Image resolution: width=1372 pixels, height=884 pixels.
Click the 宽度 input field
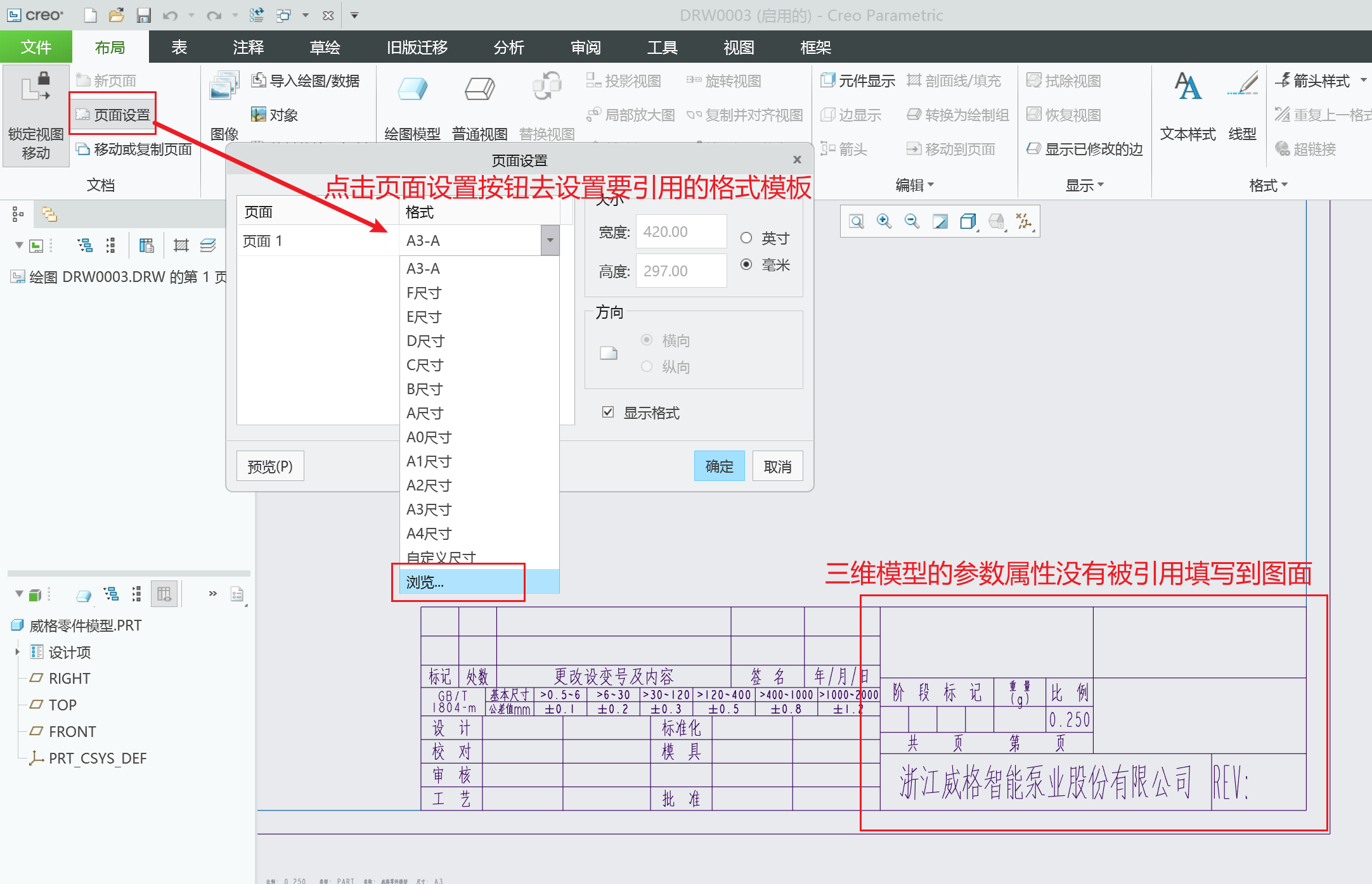coord(681,231)
